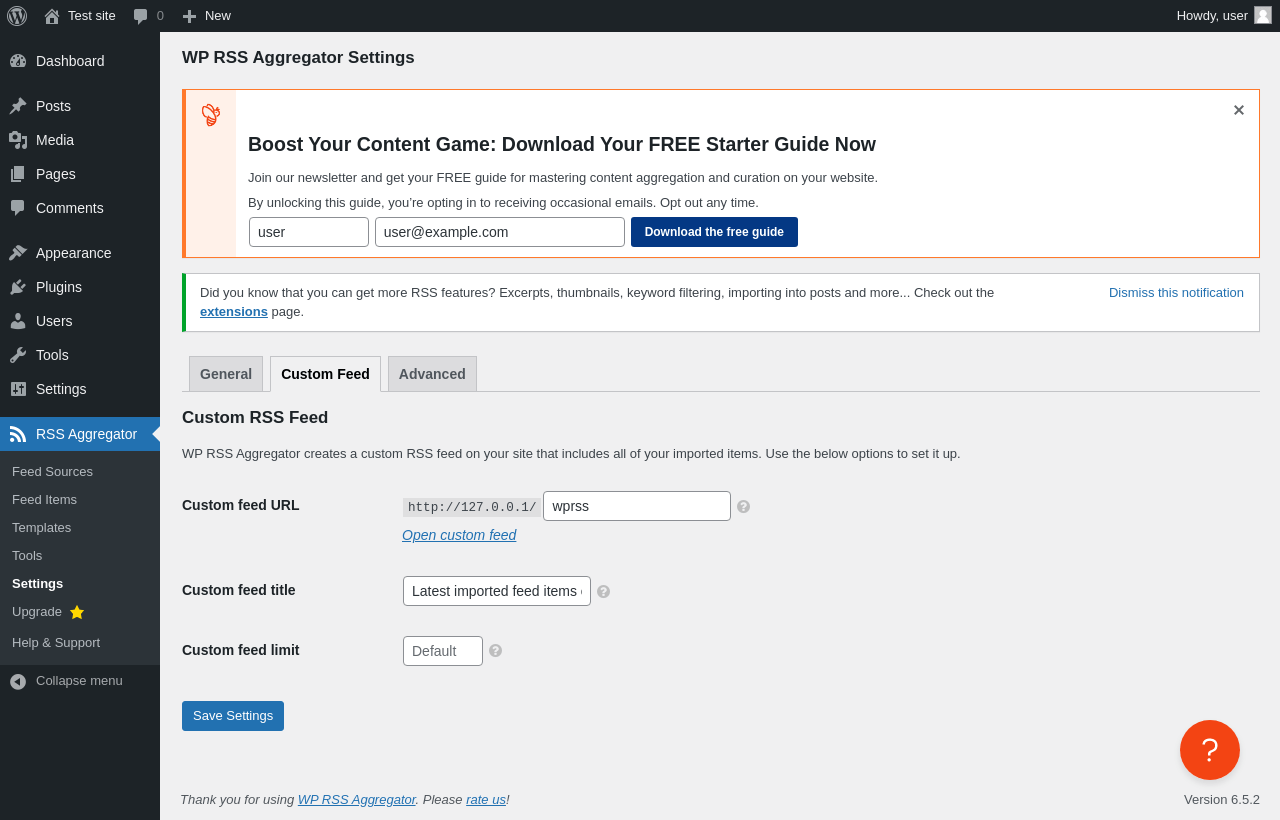Click the Posts pin icon
Screen dimensions: 1280x820
[18, 106]
